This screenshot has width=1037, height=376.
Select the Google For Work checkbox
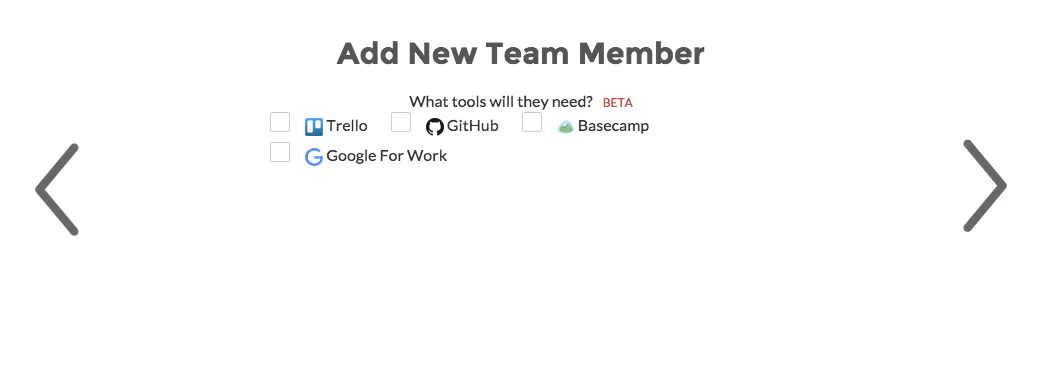(280, 152)
